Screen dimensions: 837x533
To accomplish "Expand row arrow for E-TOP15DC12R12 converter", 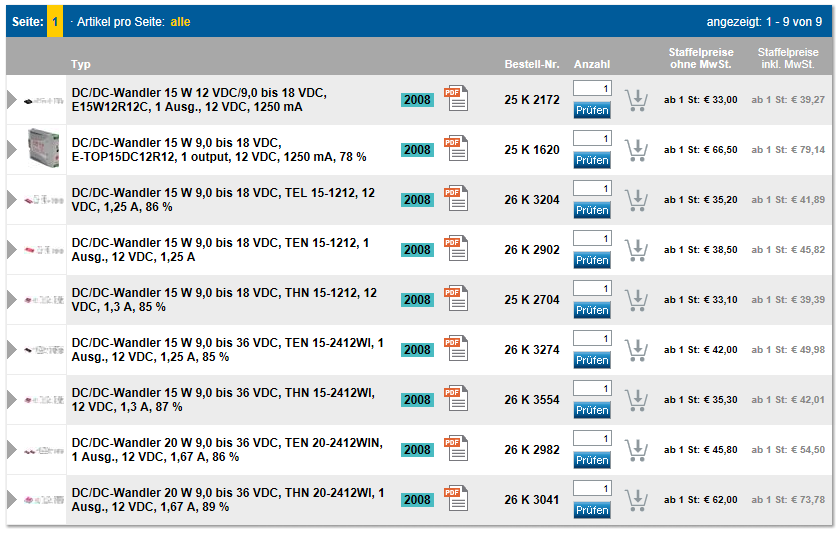I will pos(12,150).
